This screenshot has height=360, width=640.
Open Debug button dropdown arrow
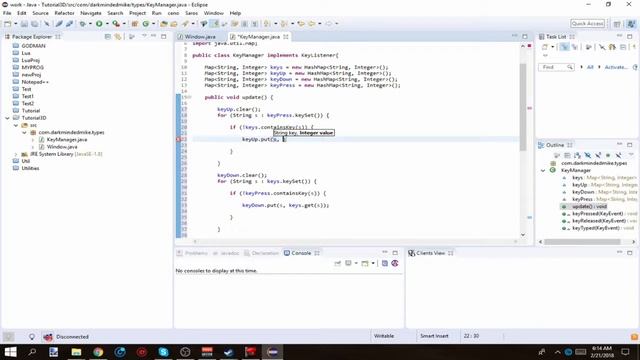click(x=90, y=24)
